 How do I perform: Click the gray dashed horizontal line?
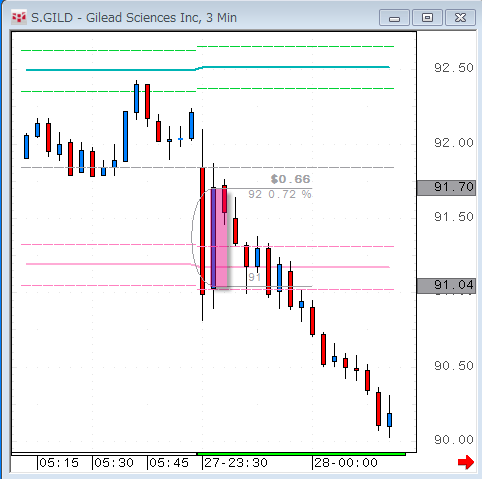(x=207, y=167)
